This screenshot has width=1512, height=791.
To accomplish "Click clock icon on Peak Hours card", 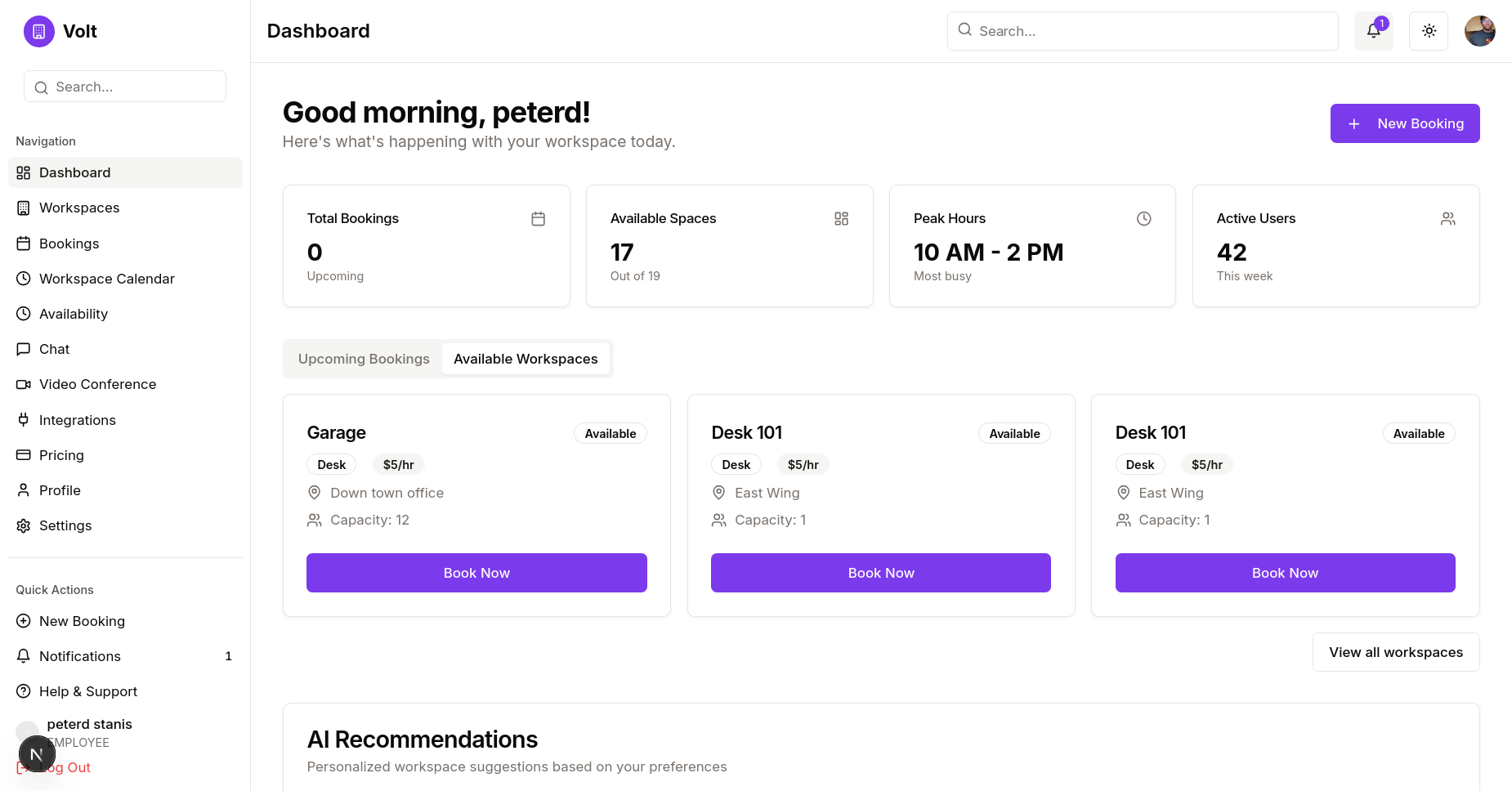I will [x=1143, y=219].
